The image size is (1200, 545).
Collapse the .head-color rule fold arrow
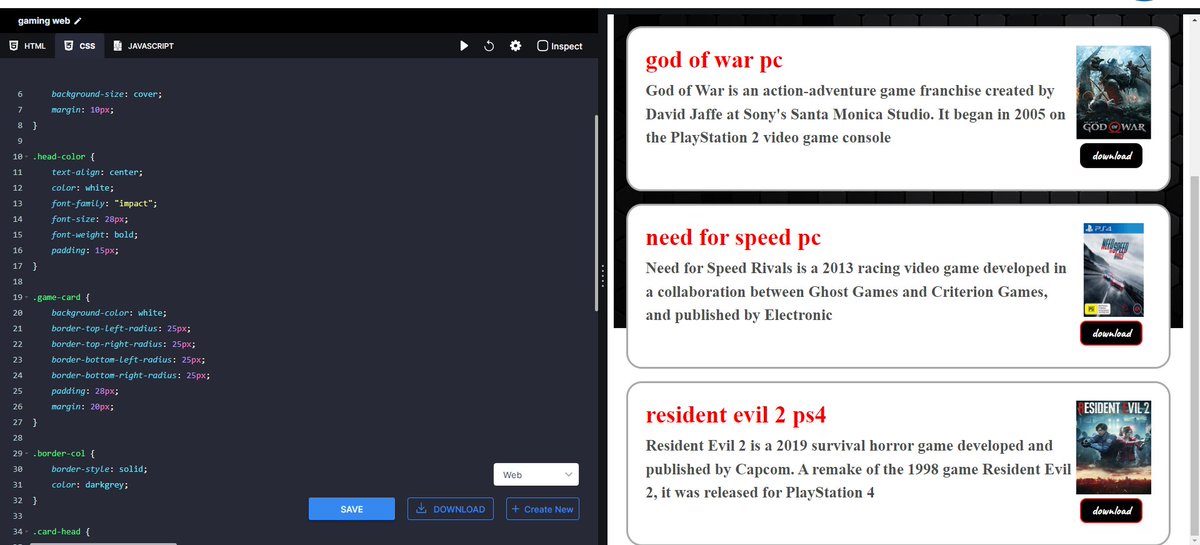27,157
